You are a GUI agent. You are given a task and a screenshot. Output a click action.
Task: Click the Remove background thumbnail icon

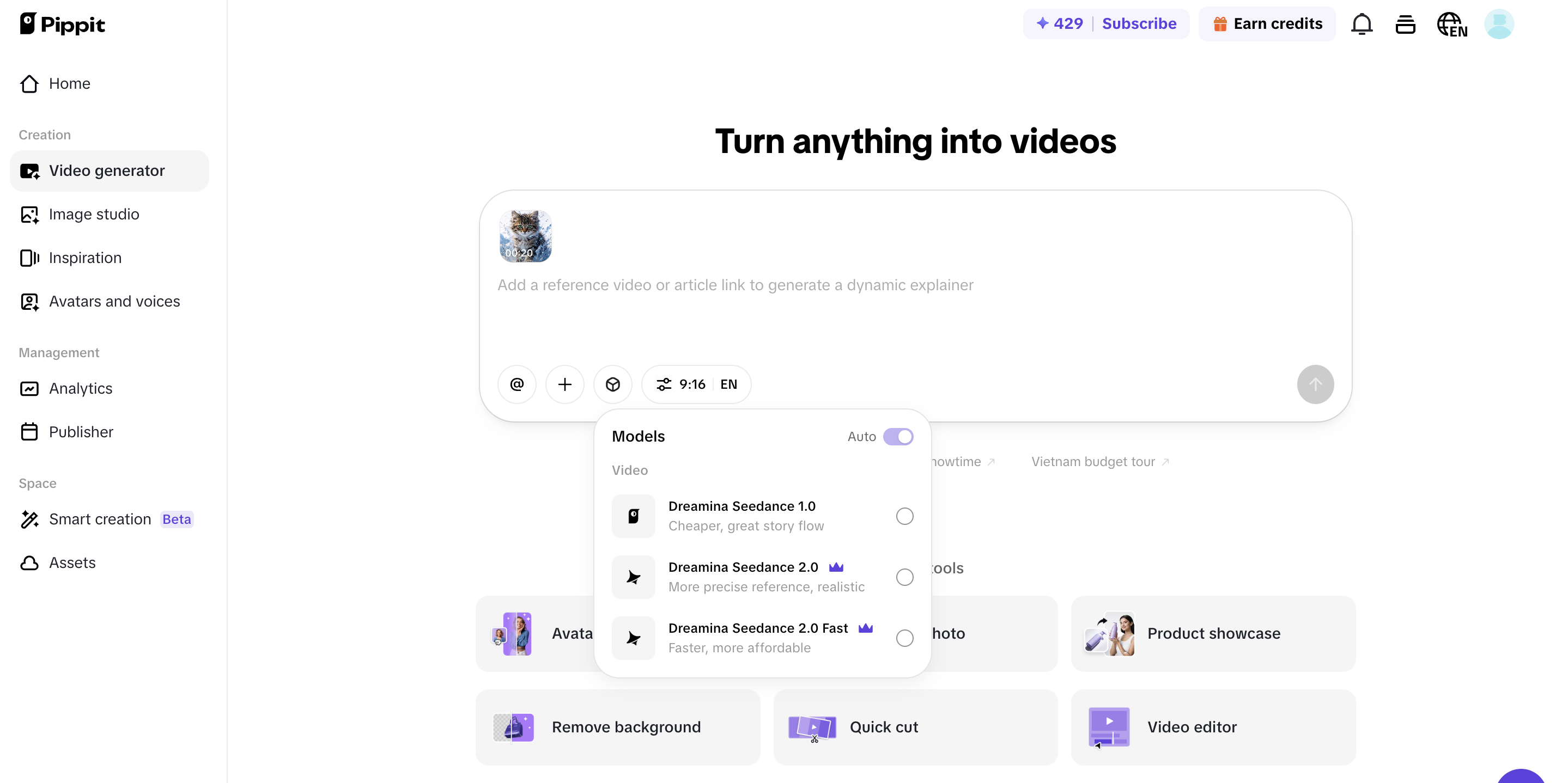pyautogui.click(x=513, y=727)
